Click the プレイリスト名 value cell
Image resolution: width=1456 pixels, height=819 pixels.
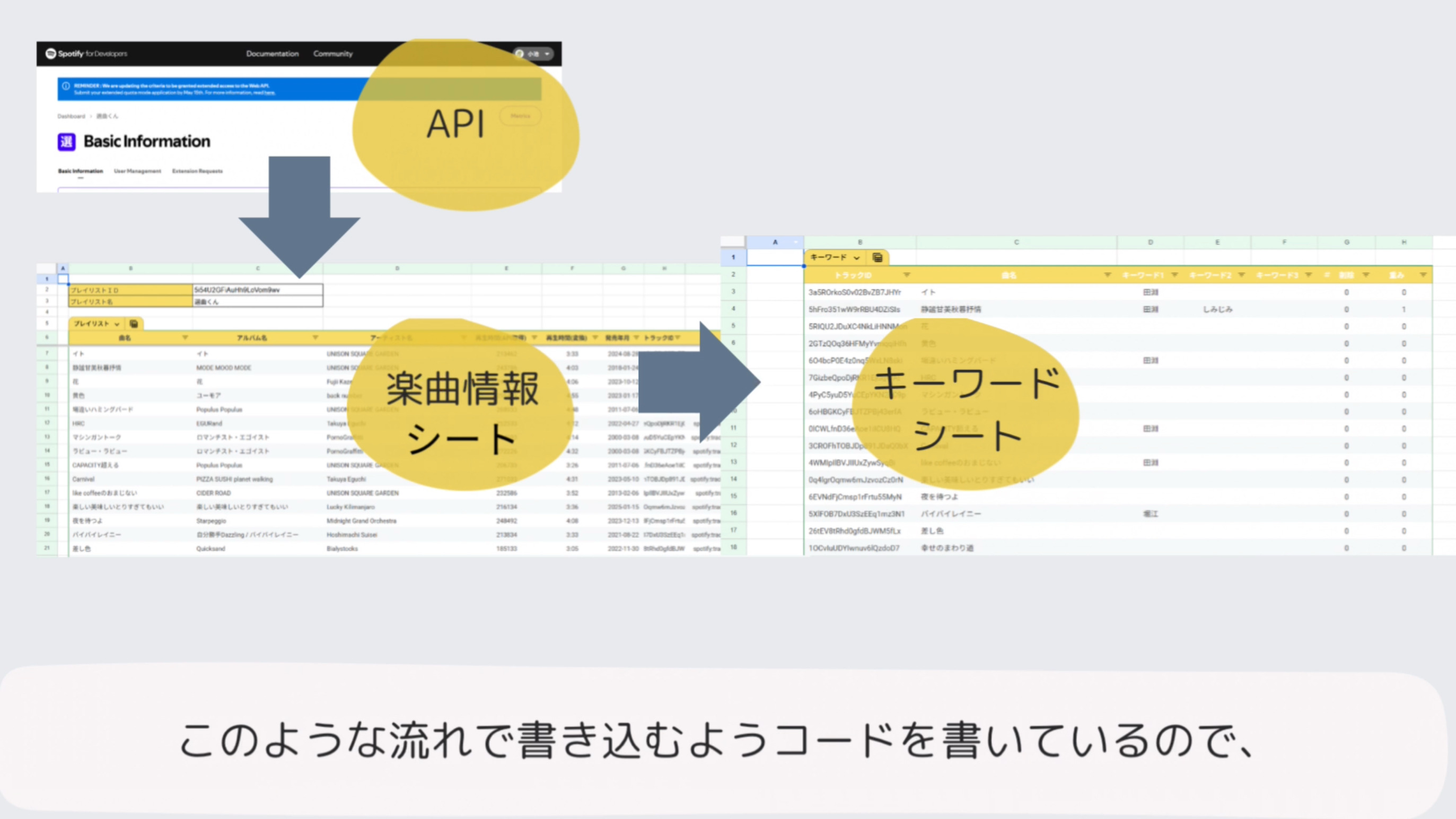point(258,301)
